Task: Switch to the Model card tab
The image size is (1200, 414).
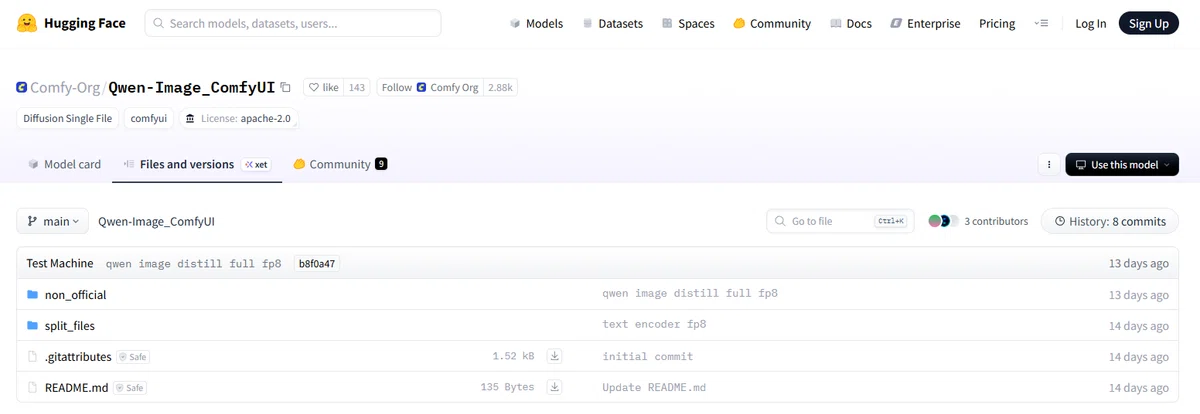Action: pyautogui.click(x=65, y=164)
